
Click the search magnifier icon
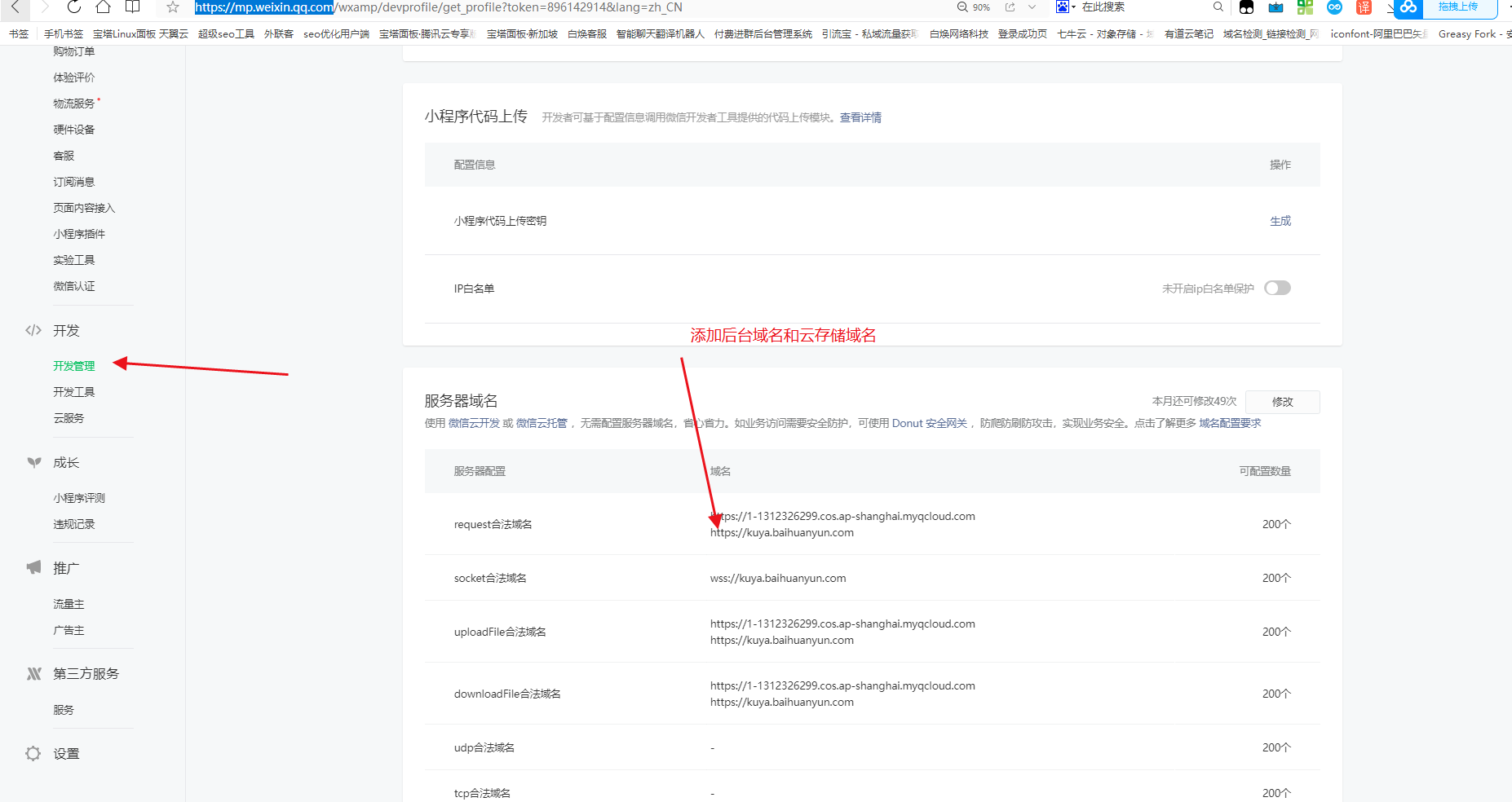[x=1218, y=7]
